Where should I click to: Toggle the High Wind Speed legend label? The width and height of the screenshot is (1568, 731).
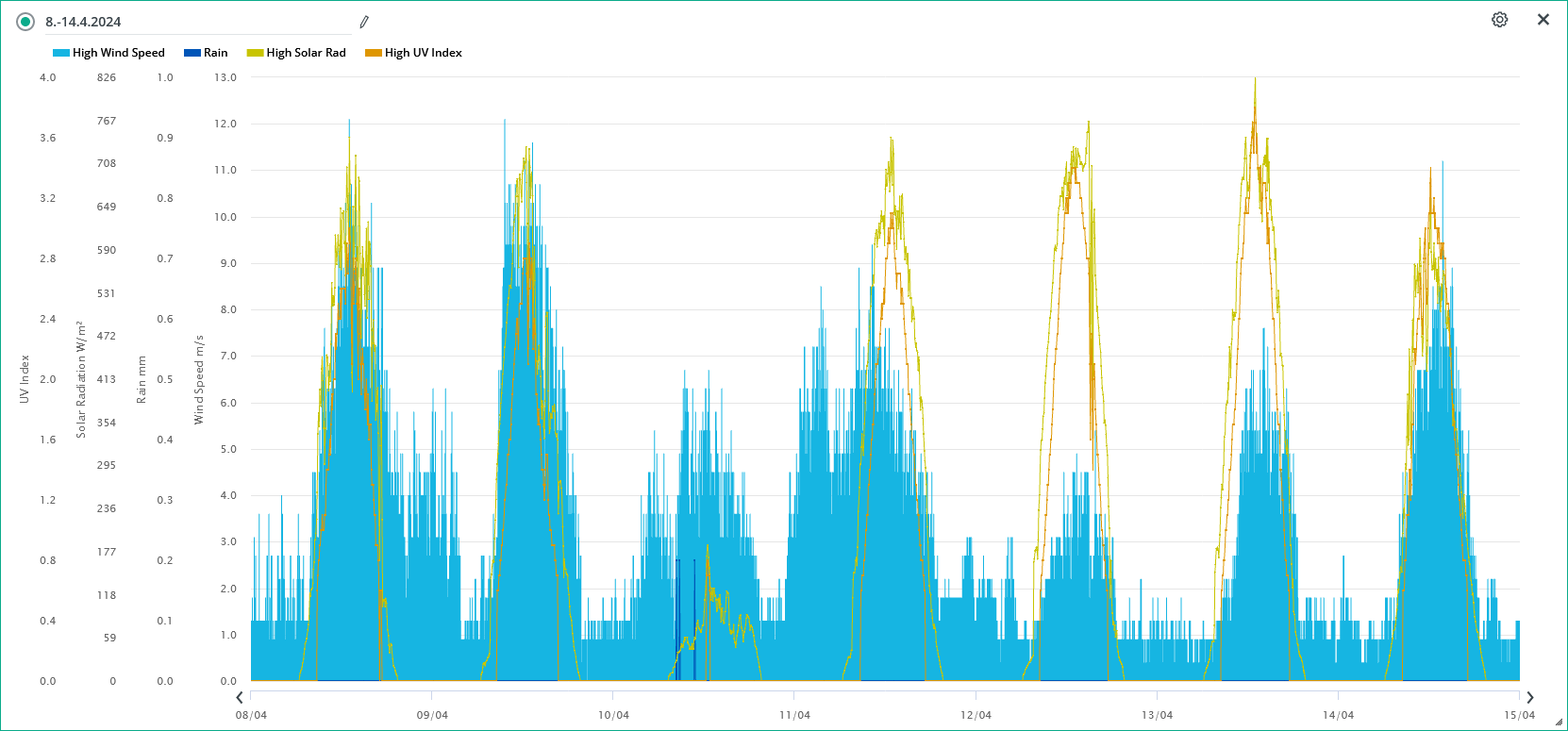(118, 53)
